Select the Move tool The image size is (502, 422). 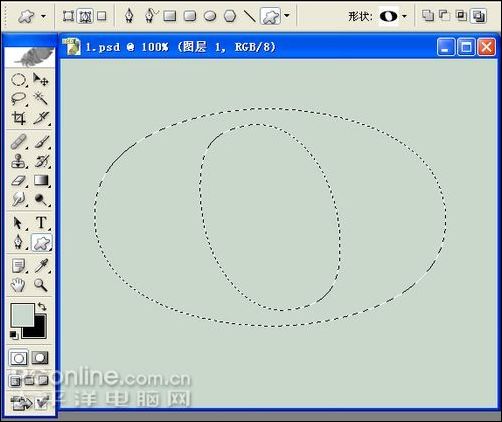click(x=41, y=80)
